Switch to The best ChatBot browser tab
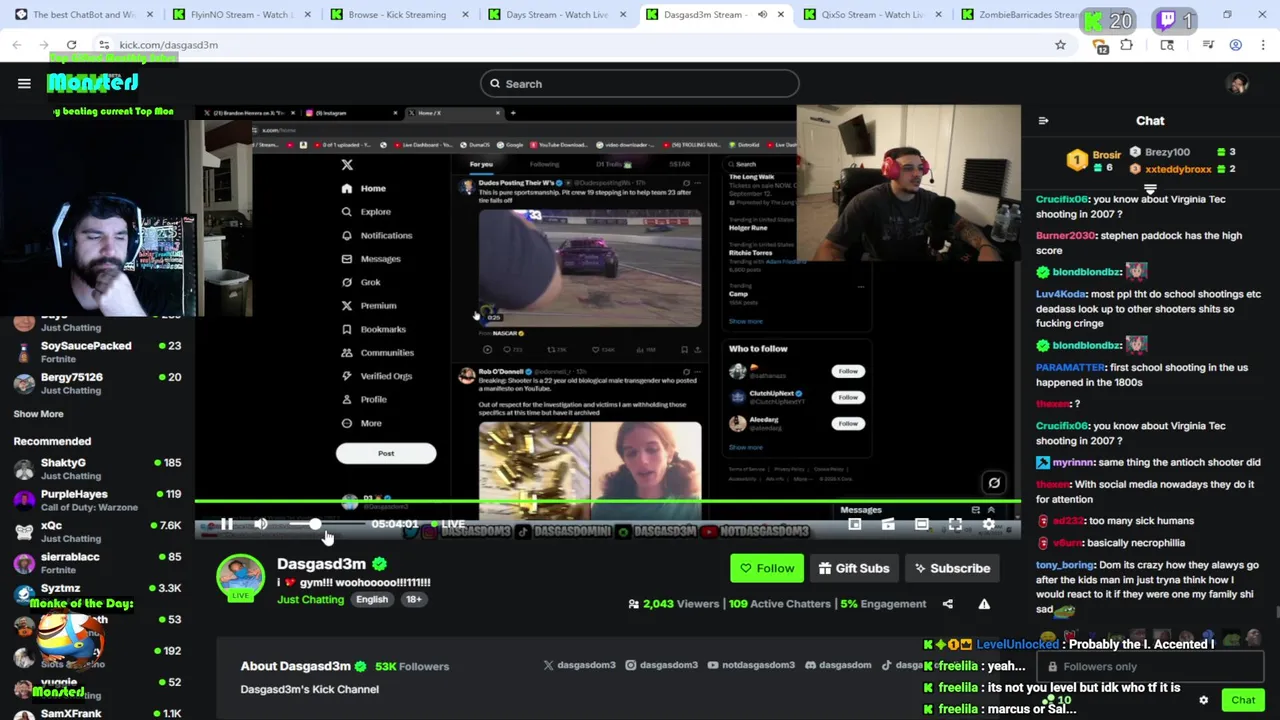The image size is (1280, 720). pyautogui.click(x=85, y=15)
